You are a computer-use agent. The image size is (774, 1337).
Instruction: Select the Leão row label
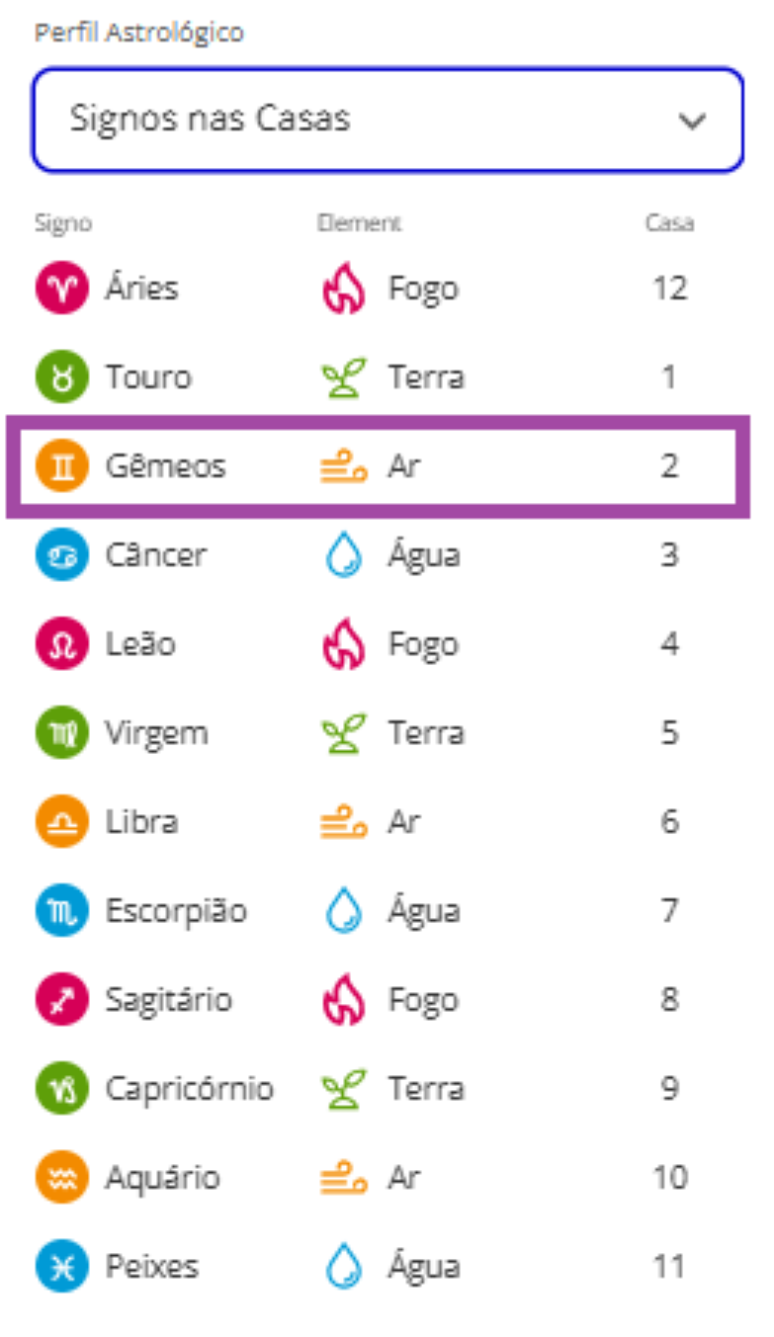click(140, 645)
